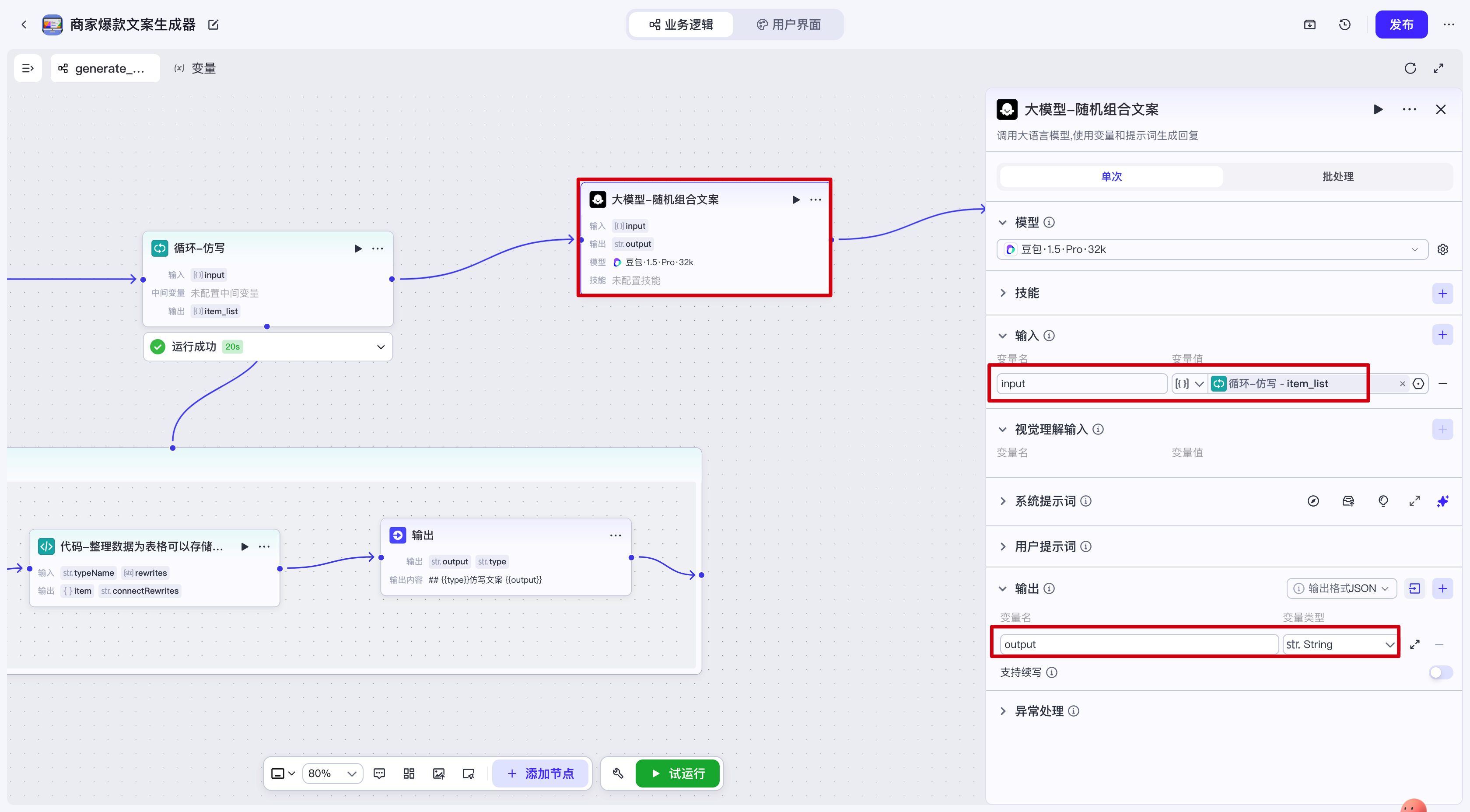Click the output variable name field
This screenshot has width=1470, height=812.
point(1138,644)
